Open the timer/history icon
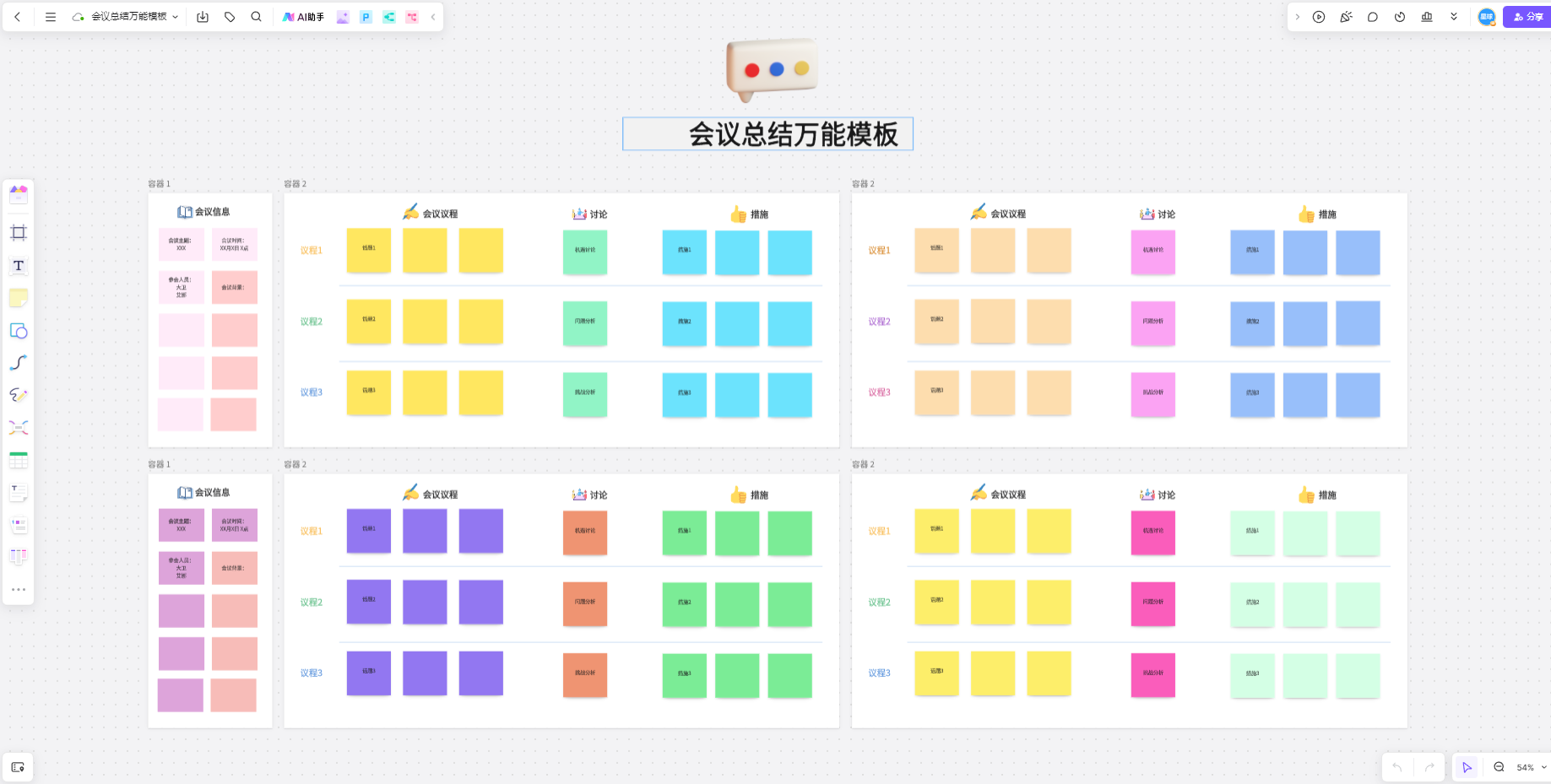 1400,17
